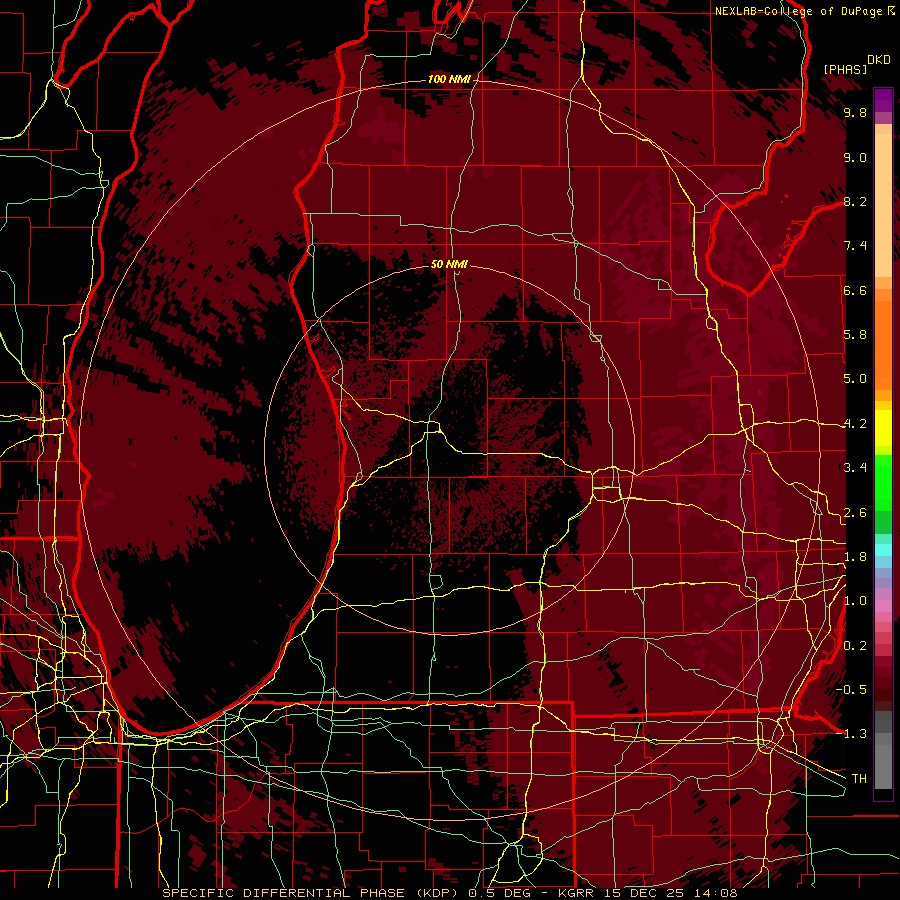Image resolution: width=900 pixels, height=900 pixels.
Task: Click the 4.2 legend value
Action: [x=855, y=424]
